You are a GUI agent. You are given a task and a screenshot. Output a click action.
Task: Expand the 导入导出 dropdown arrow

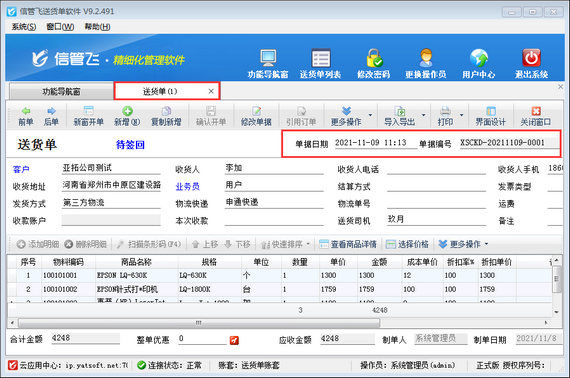click(424, 115)
